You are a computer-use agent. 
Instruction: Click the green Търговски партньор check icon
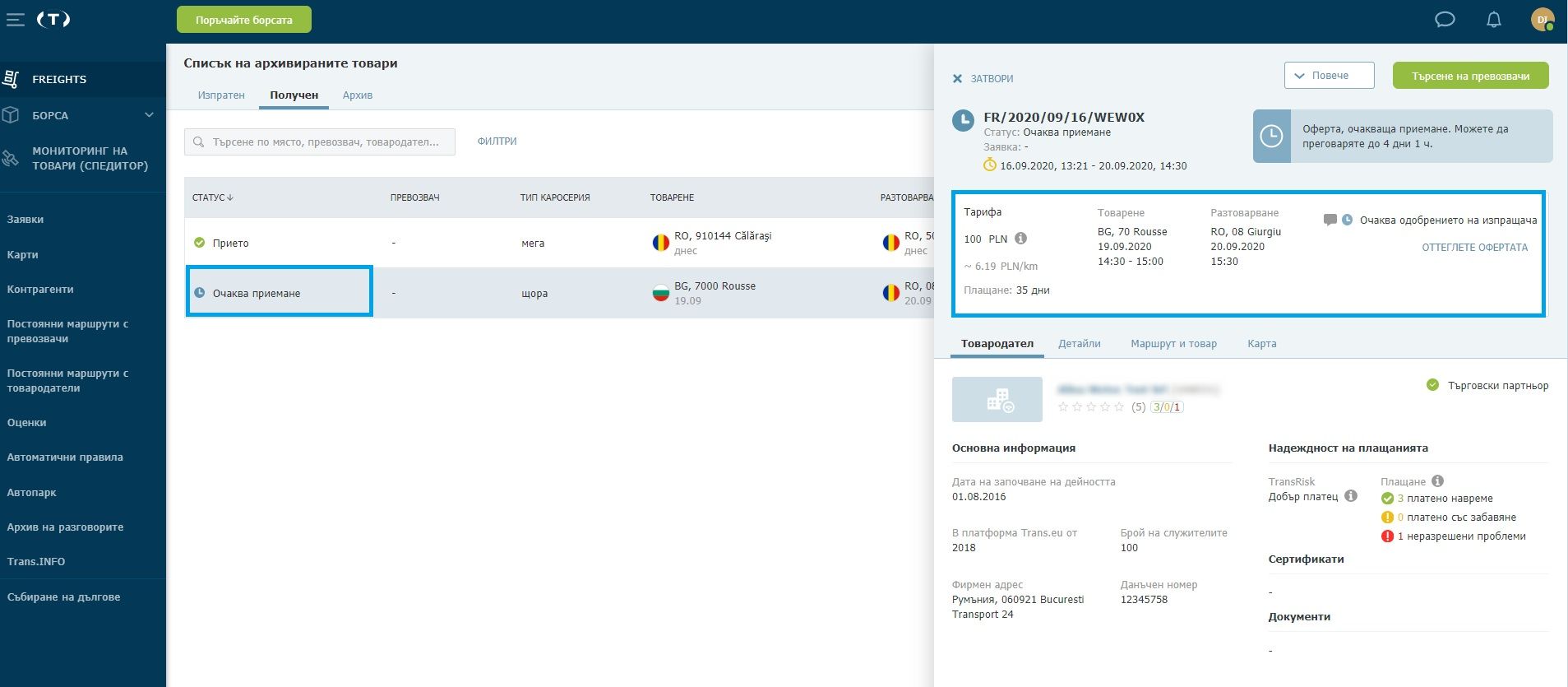[1432, 385]
